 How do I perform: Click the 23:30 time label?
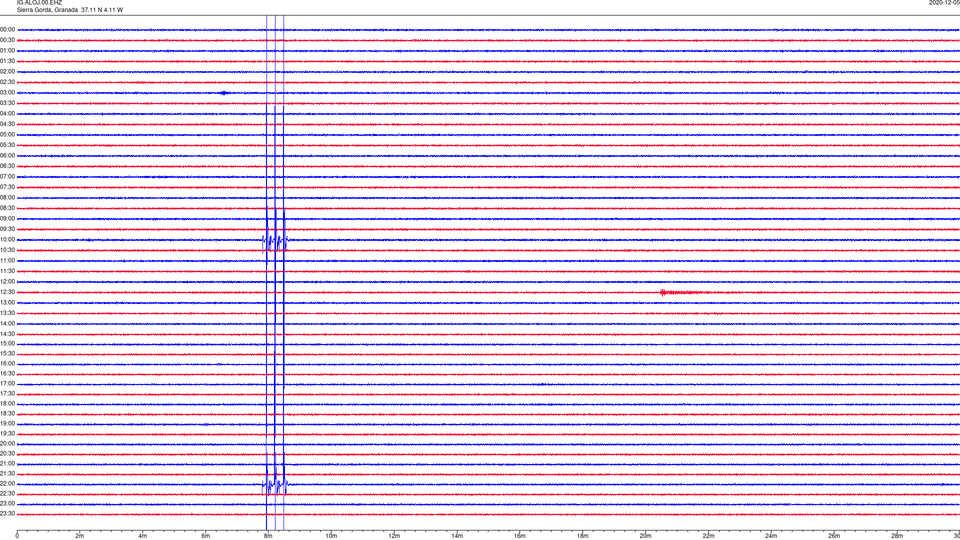[7, 514]
